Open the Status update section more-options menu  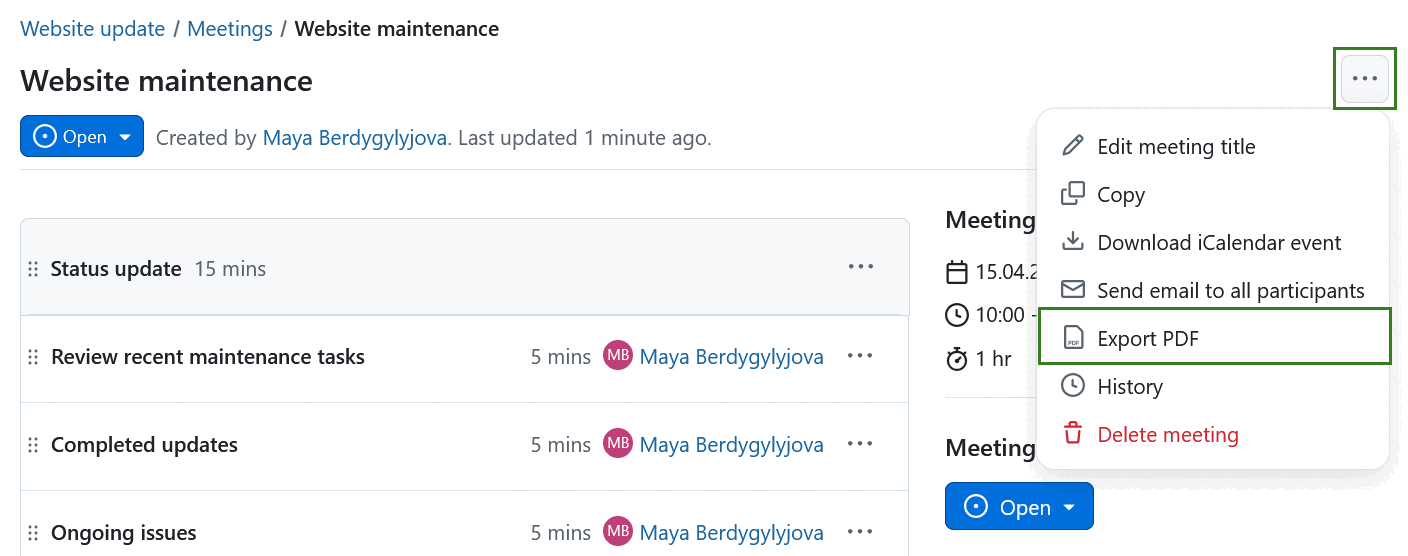click(860, 267)
